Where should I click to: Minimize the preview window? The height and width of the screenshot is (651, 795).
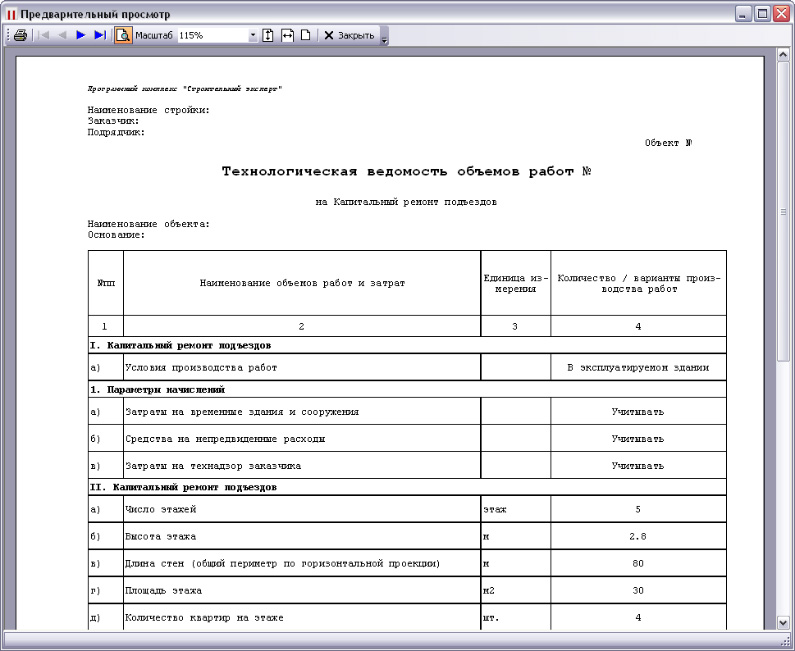(x=743, y=14)
